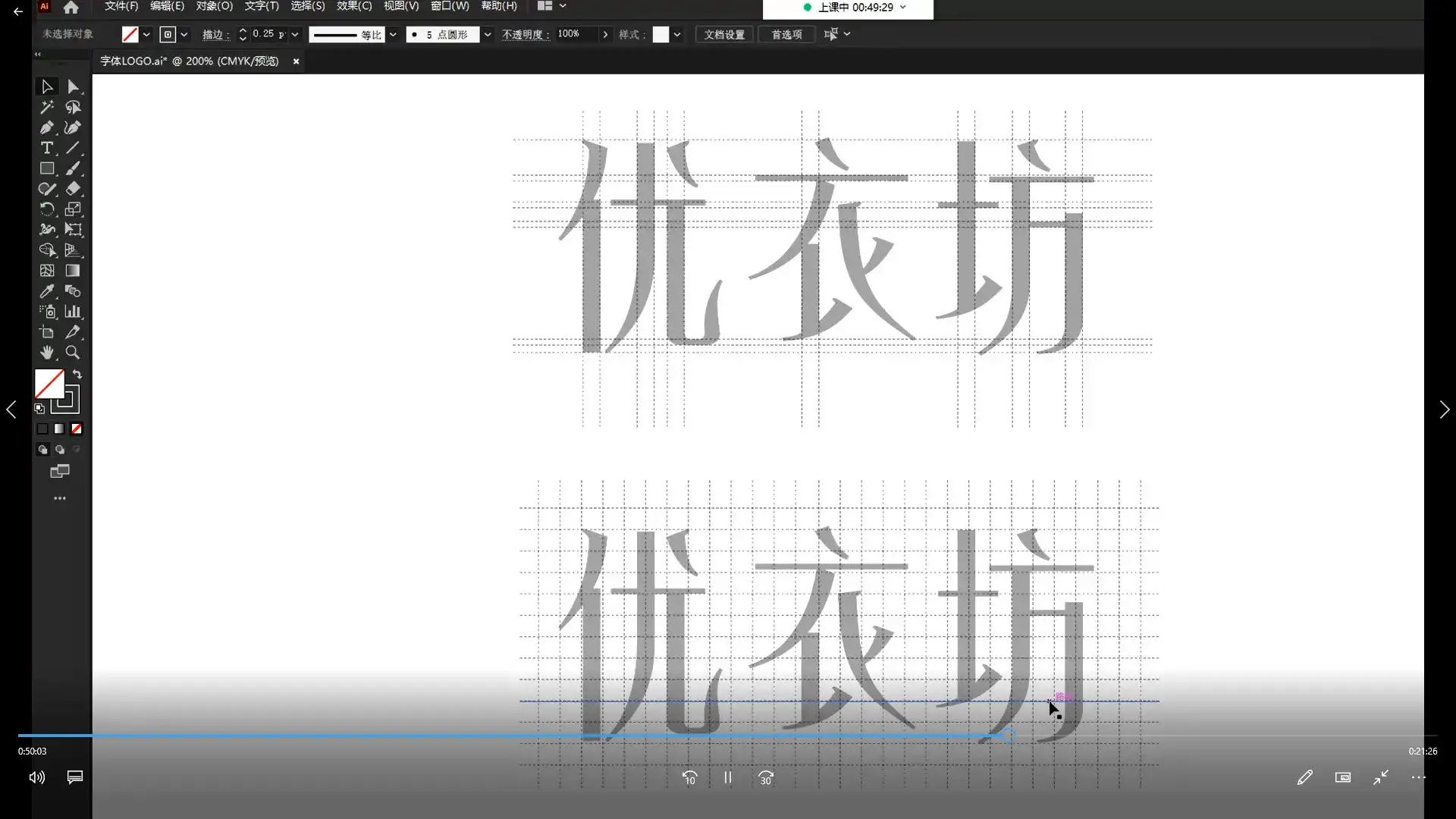The height and width of the screenshot is (819, 1456).
Task: Click the 文档设置 button
Action: (x=723, y=34)
